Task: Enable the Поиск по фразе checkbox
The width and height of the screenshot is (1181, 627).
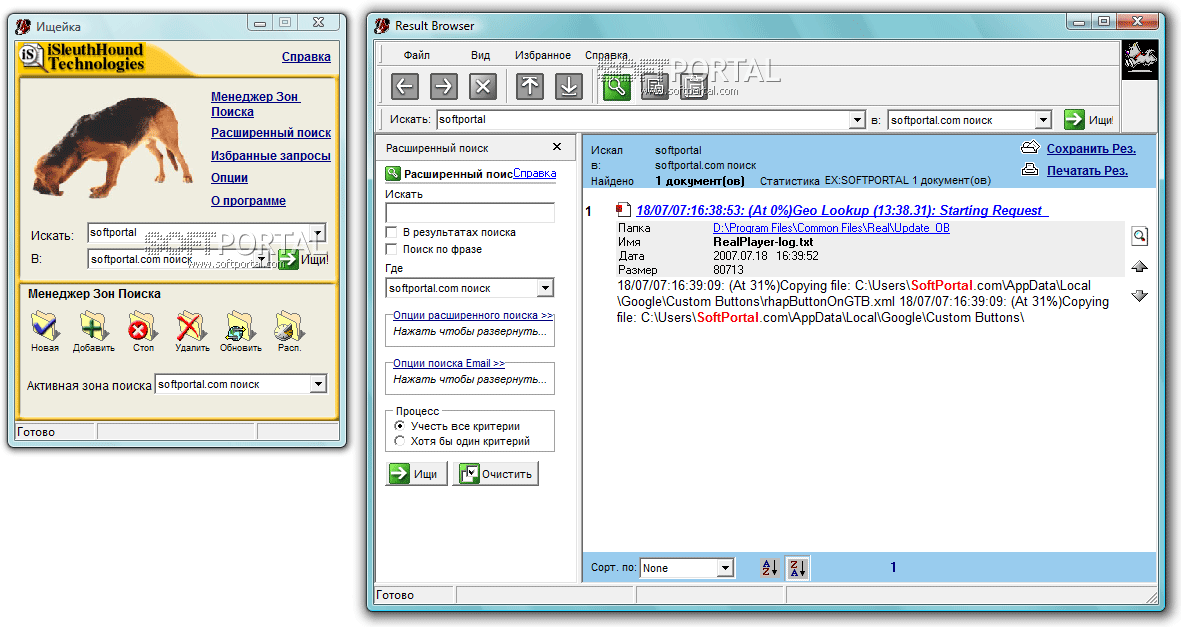Action: tap(392, 249)
